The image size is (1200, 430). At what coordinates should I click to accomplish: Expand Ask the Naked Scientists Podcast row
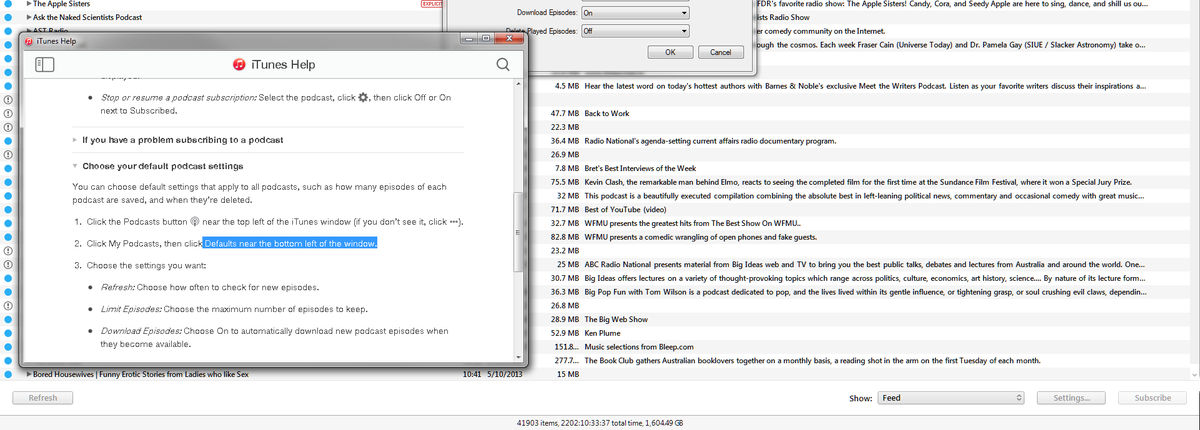[30, 18]
